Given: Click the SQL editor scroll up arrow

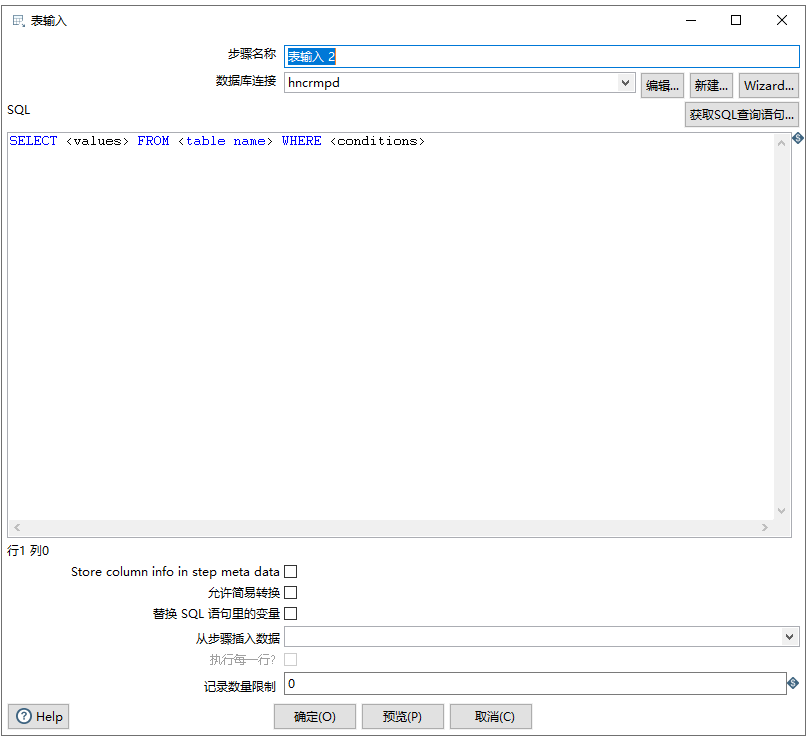Looking at the screenshot, I should click(781, 143).
